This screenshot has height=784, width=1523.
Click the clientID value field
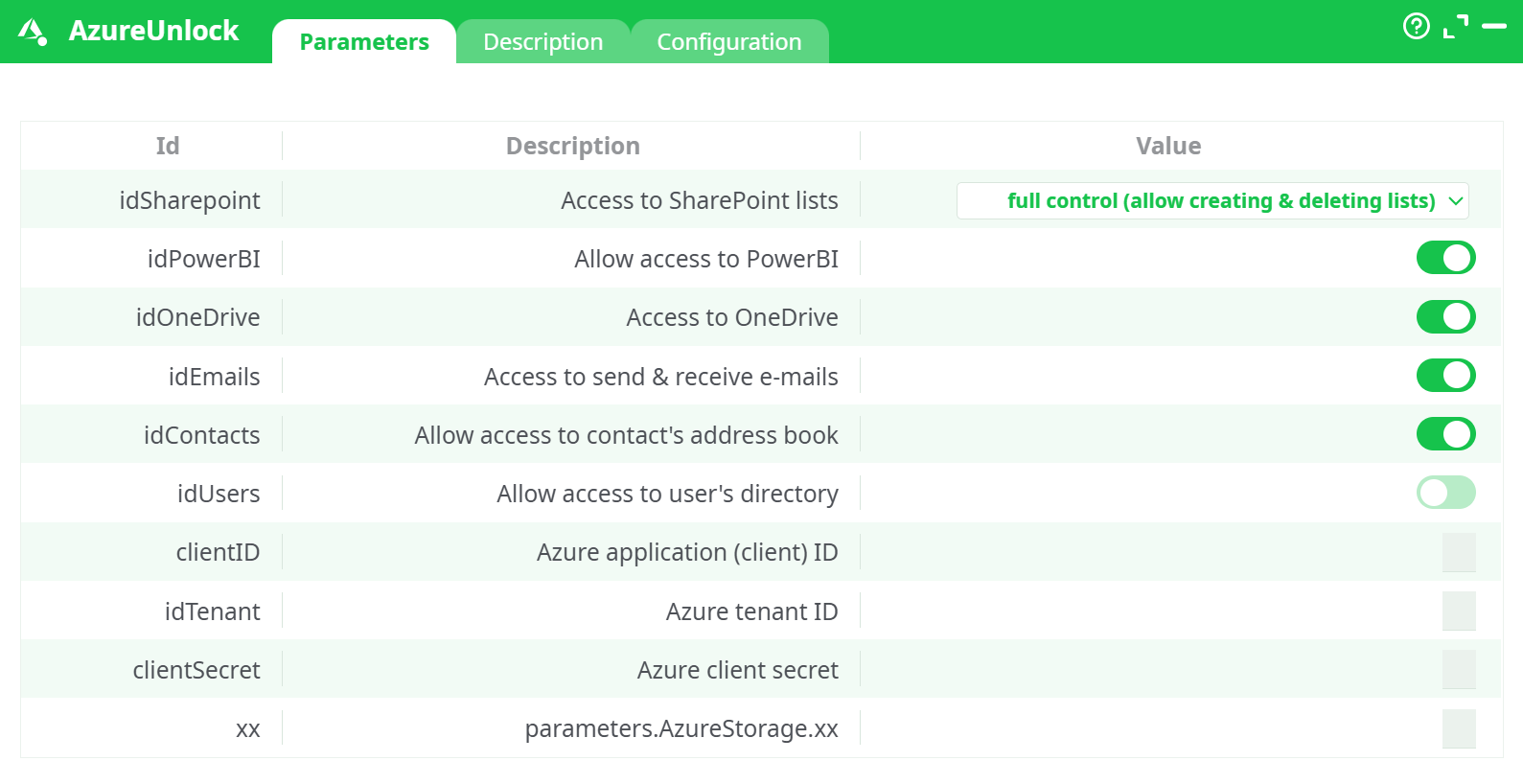point(1459,552)
